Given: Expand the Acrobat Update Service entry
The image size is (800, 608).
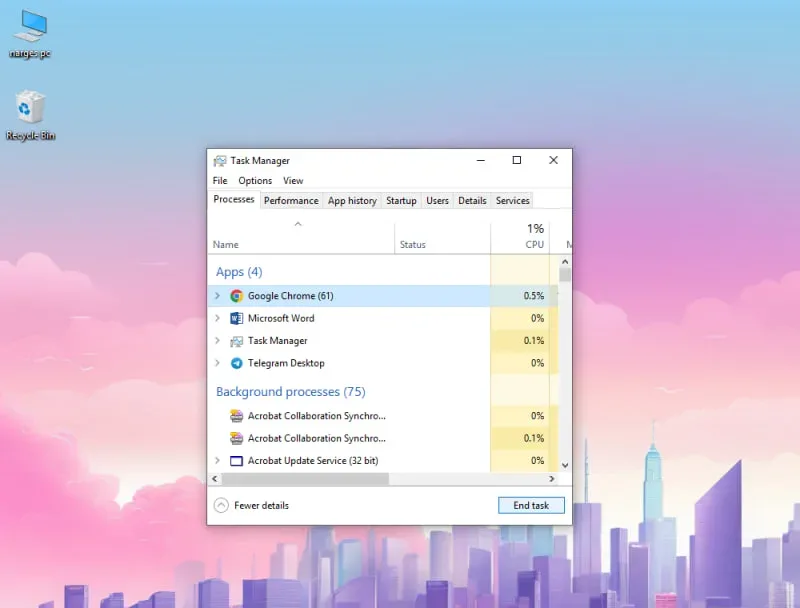Looking at the screenshot, I should 217,461.
